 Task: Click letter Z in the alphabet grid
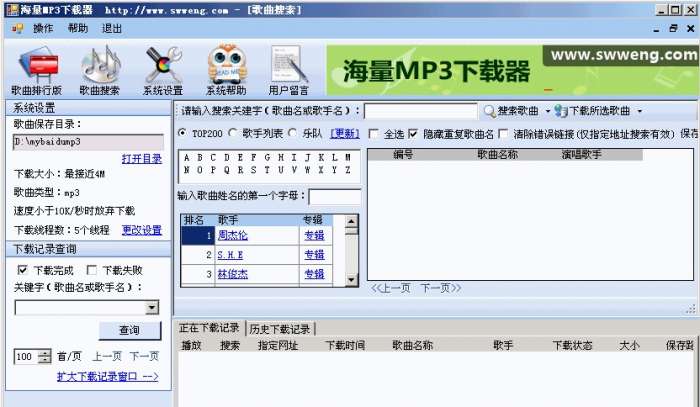[348, 170]
